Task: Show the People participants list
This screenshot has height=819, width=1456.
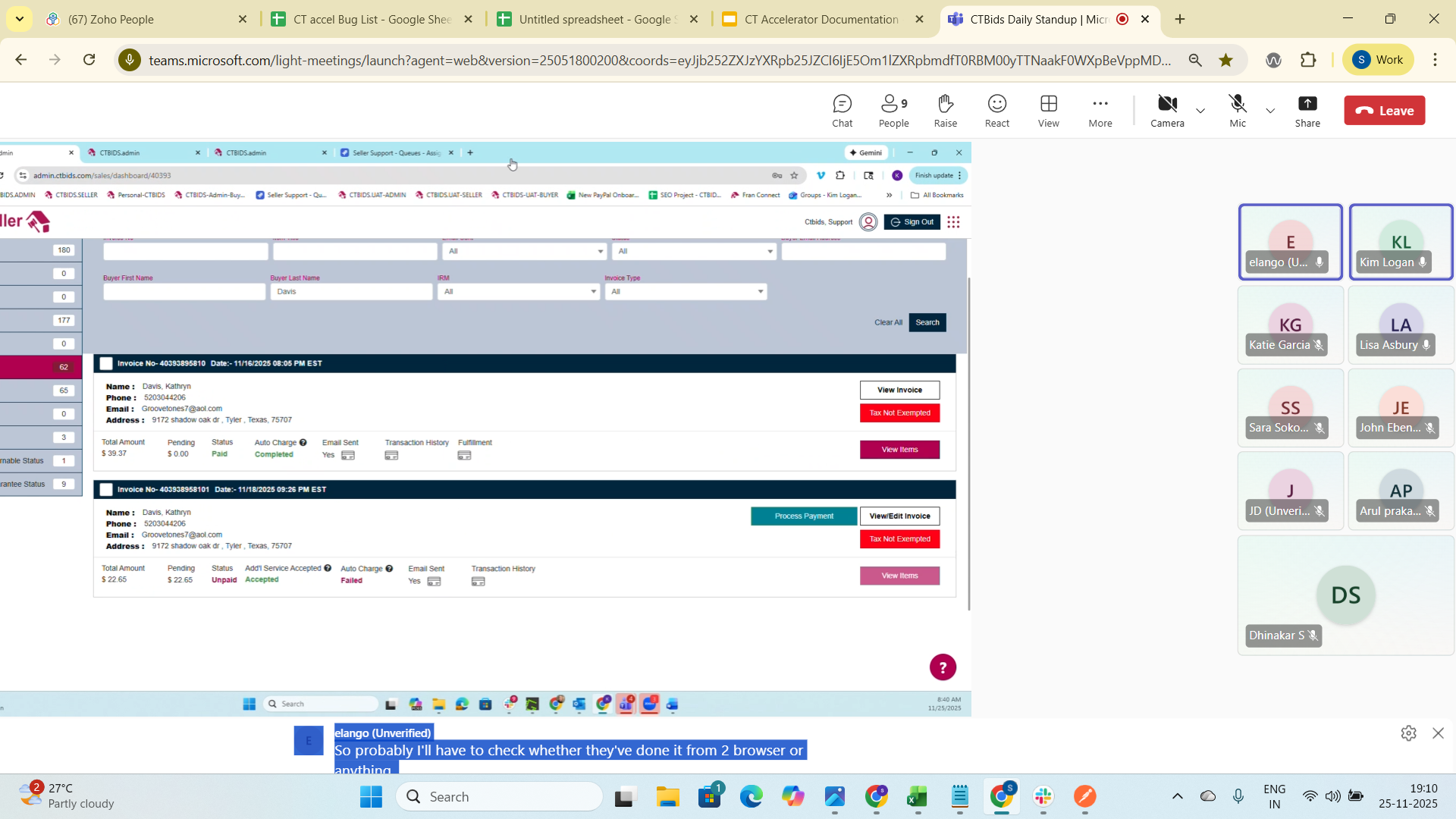Action: tap(893, 111)
